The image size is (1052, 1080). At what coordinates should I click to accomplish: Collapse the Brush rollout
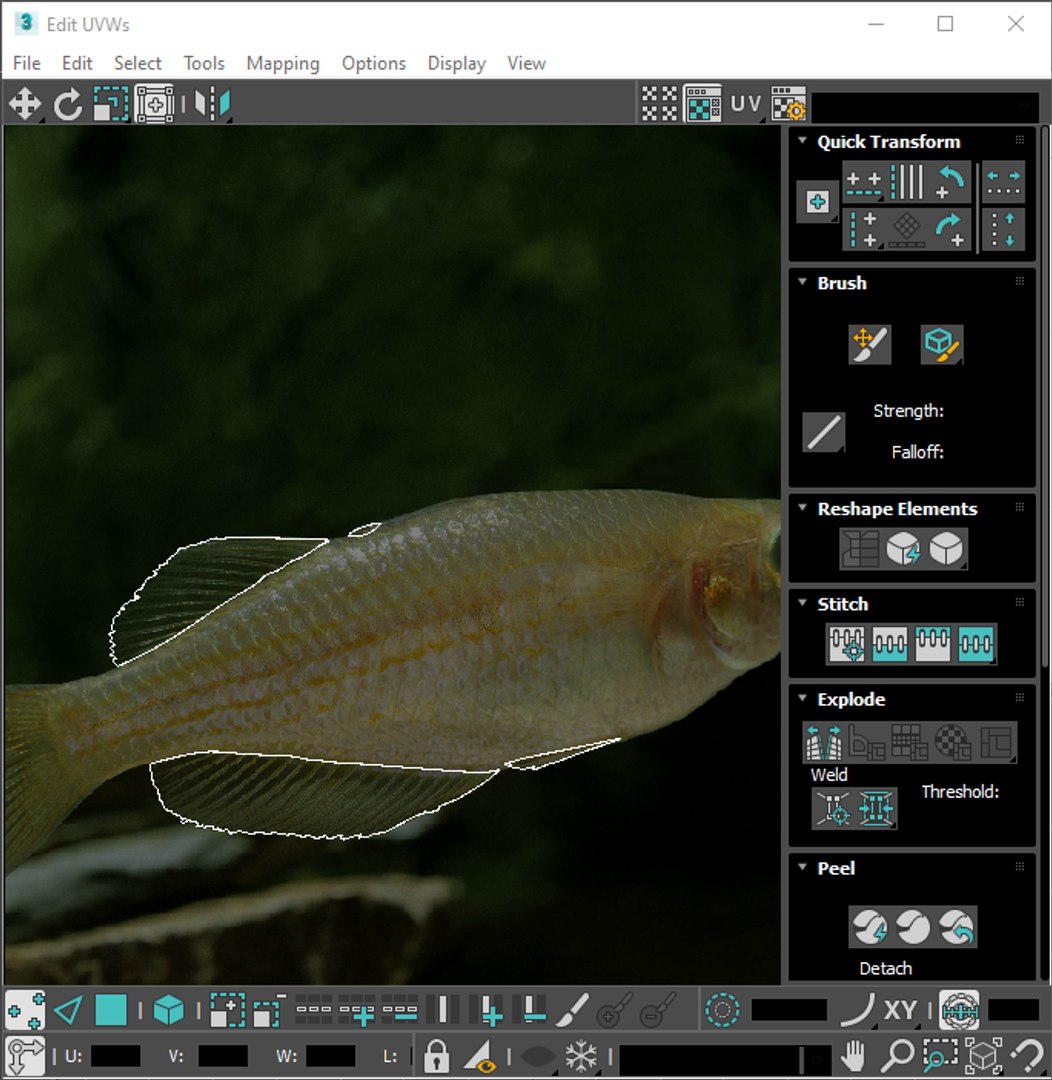pos(802,282)
